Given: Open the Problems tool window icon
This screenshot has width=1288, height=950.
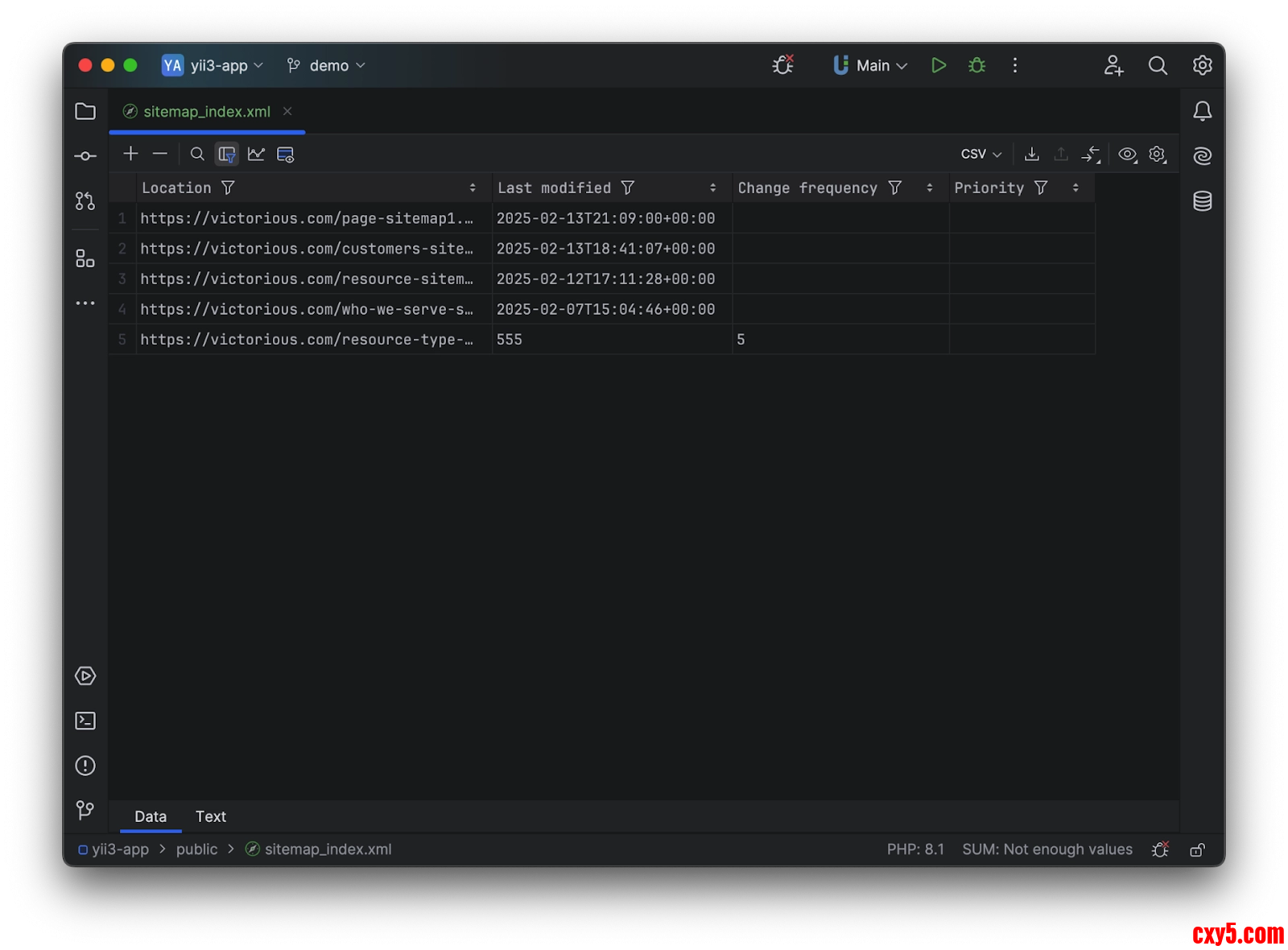Looking at the screenshot, I should pyautogui.click(x=85, y=766).
